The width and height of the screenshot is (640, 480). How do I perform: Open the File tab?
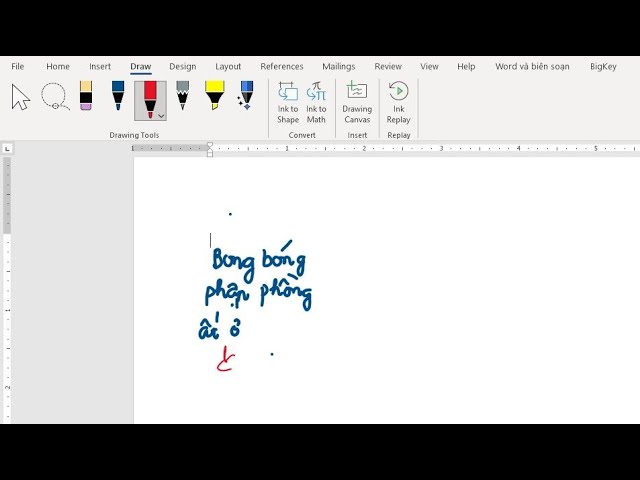pyautogui.click(x=18, y=67)
